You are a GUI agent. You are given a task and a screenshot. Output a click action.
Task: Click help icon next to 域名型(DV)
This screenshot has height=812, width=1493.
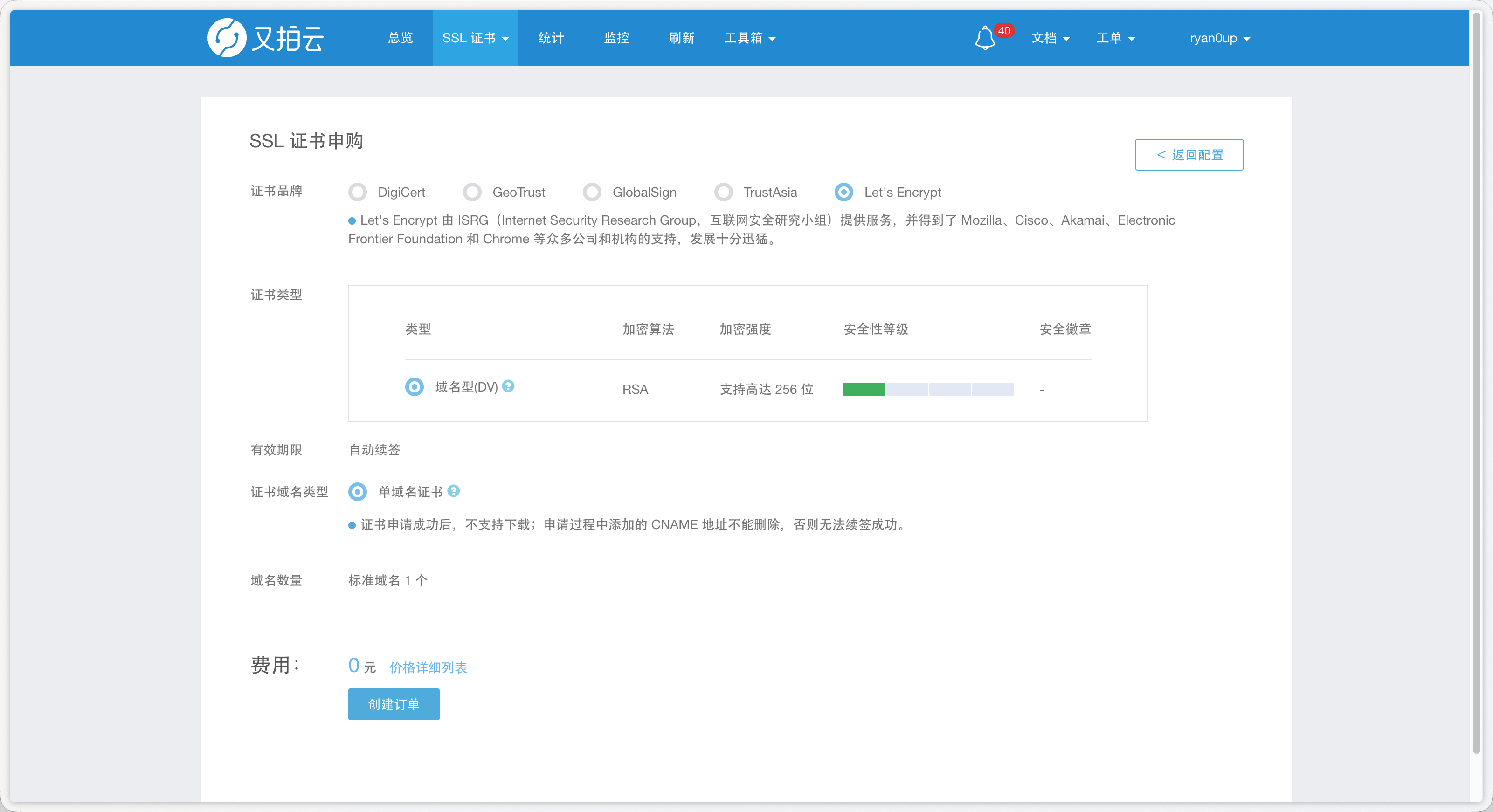tap(508, 386)
